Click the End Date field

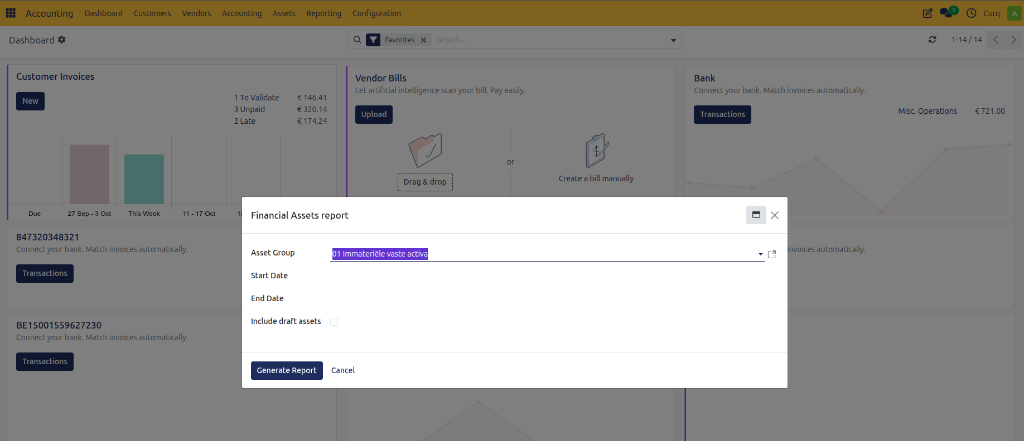(547, 299)
